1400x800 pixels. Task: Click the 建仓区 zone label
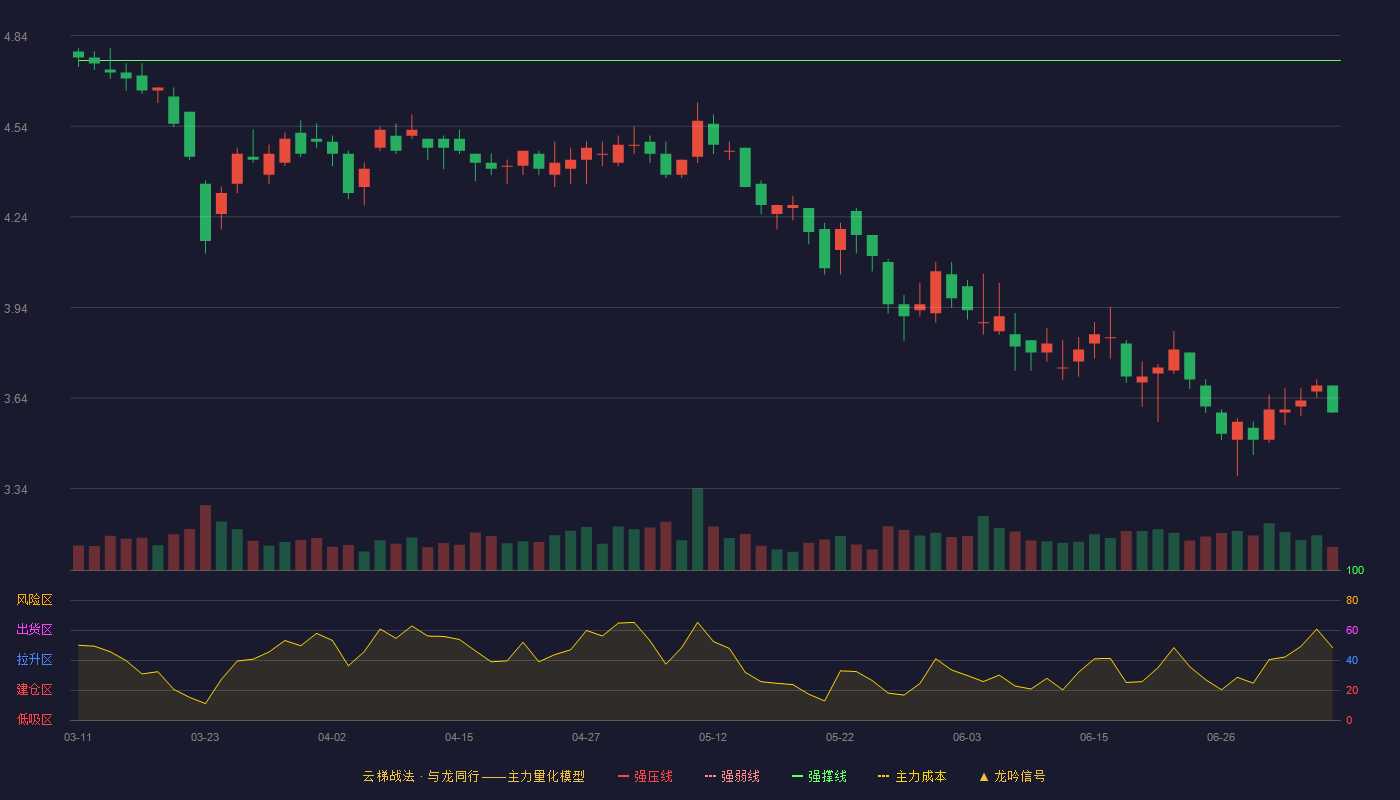34,690
